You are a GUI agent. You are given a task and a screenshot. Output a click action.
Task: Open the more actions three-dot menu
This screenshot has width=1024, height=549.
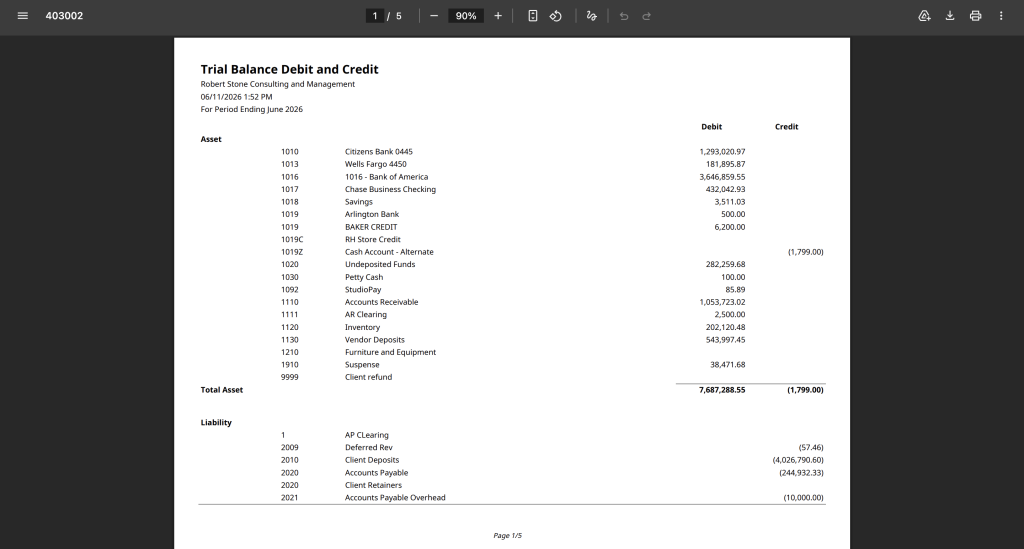pyautogui.click(x=1000, y=16)
